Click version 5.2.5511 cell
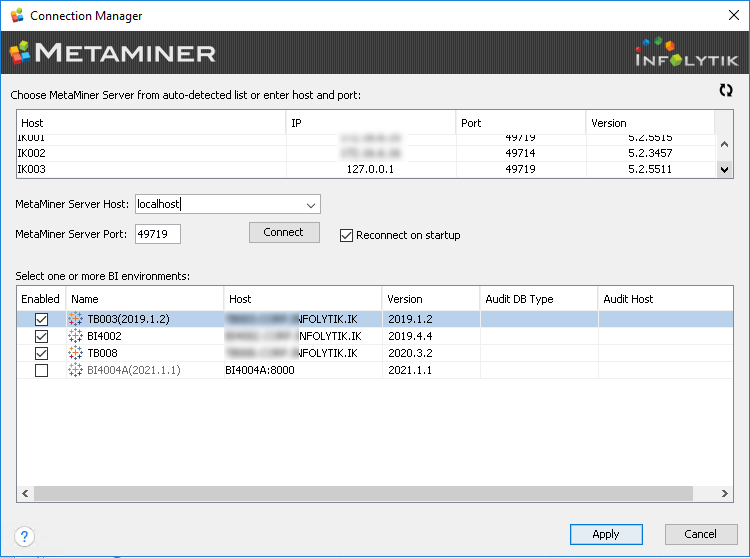750x558 pixels. [x=650, y=169]
